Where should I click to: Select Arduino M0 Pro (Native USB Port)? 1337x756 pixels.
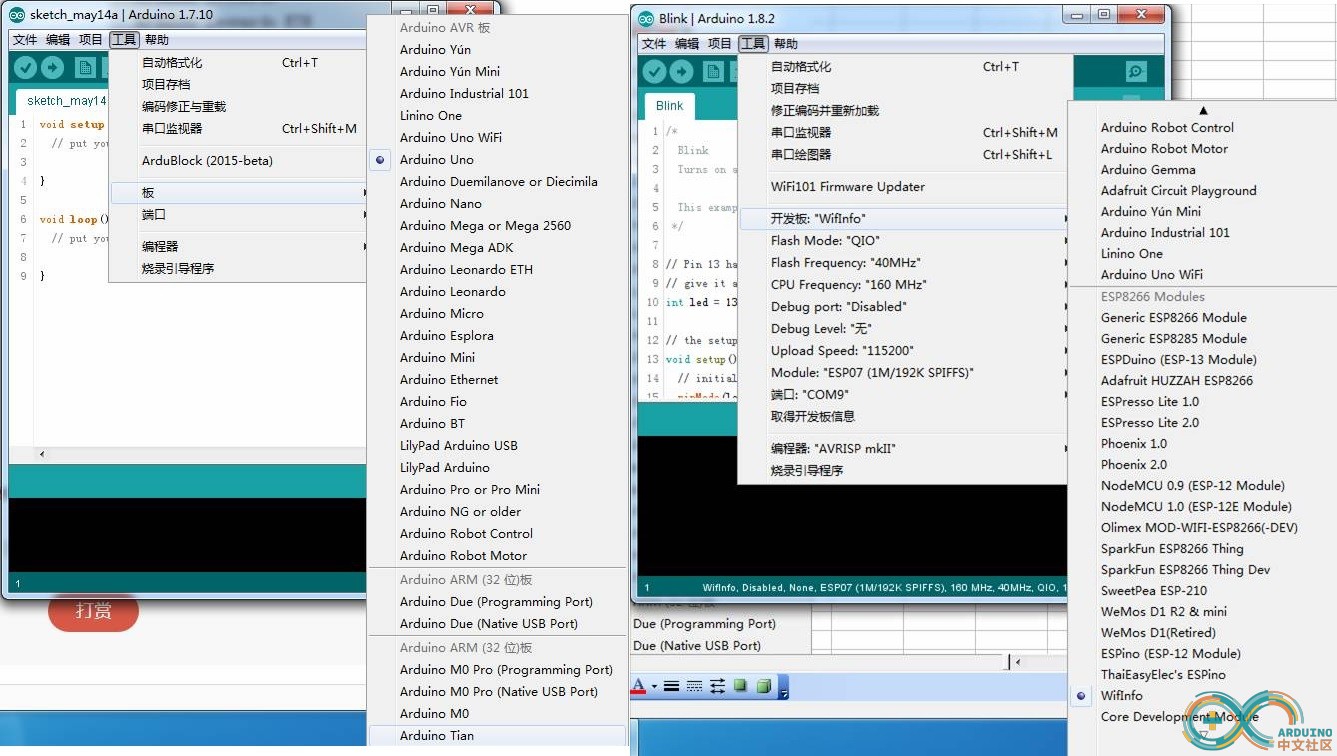tap(498, 692)
